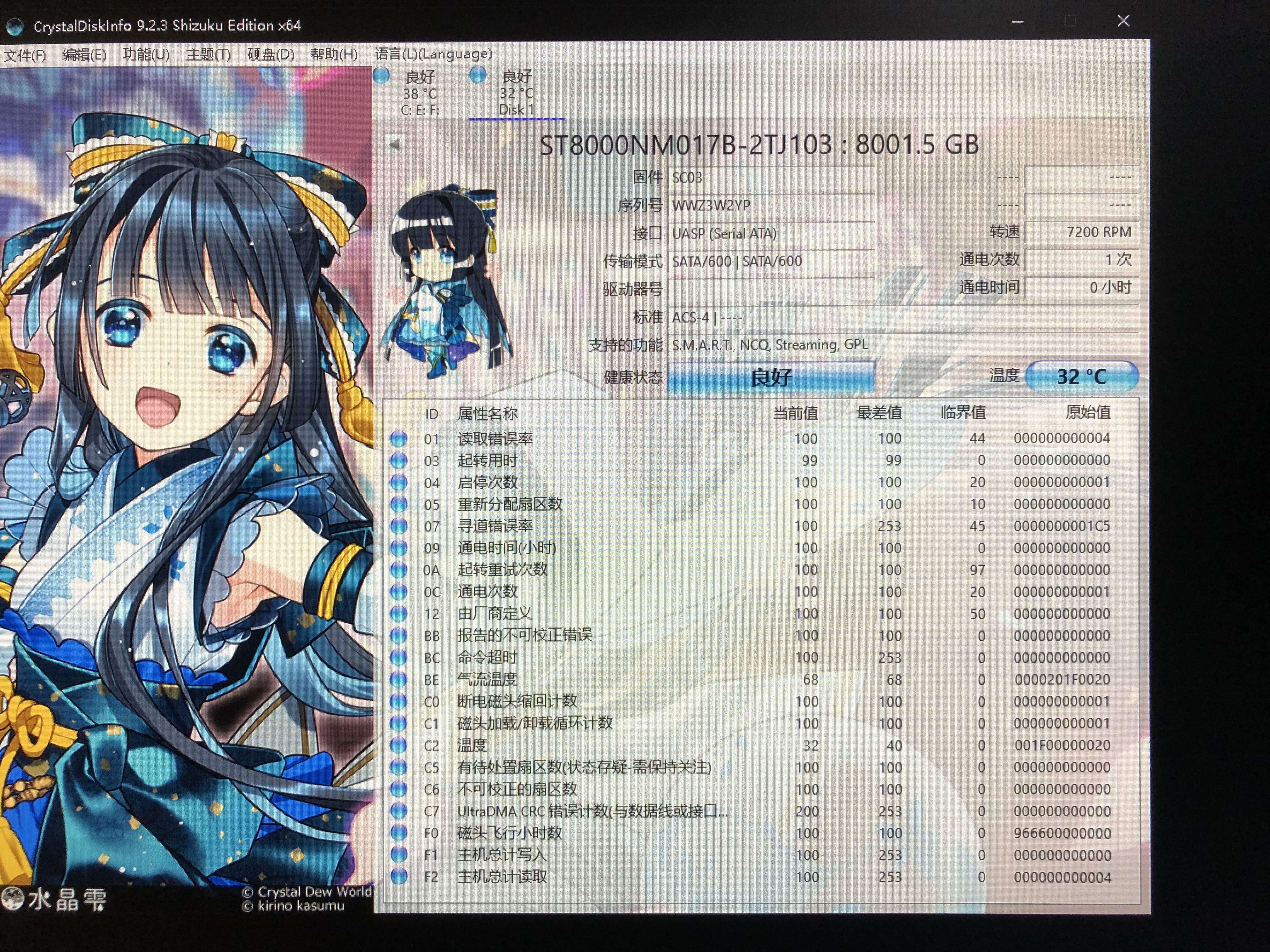
Task: Open the 帮助(H) menu
Action: (x=334, y=54)
